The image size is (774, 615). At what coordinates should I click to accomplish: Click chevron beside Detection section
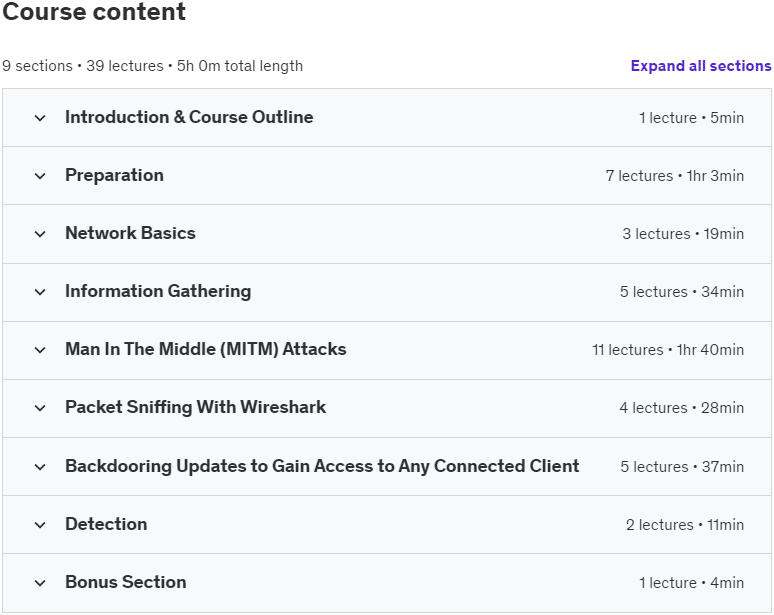pos(40,525)
